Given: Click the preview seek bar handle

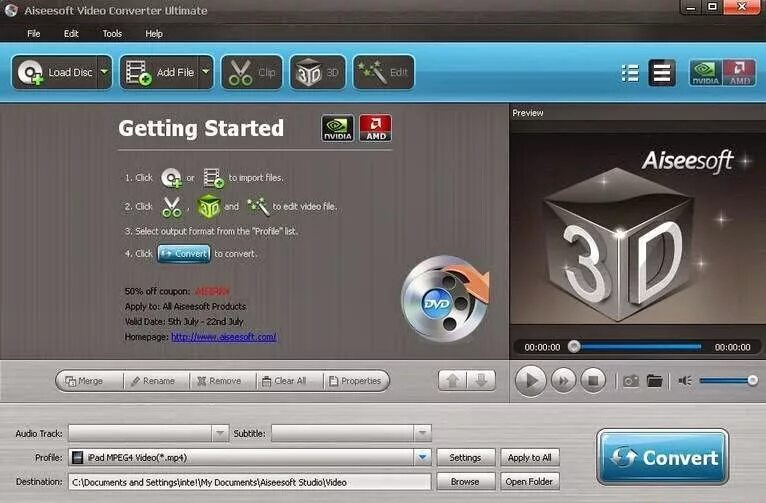Looking at the screenshot, I should click(574, 347).
